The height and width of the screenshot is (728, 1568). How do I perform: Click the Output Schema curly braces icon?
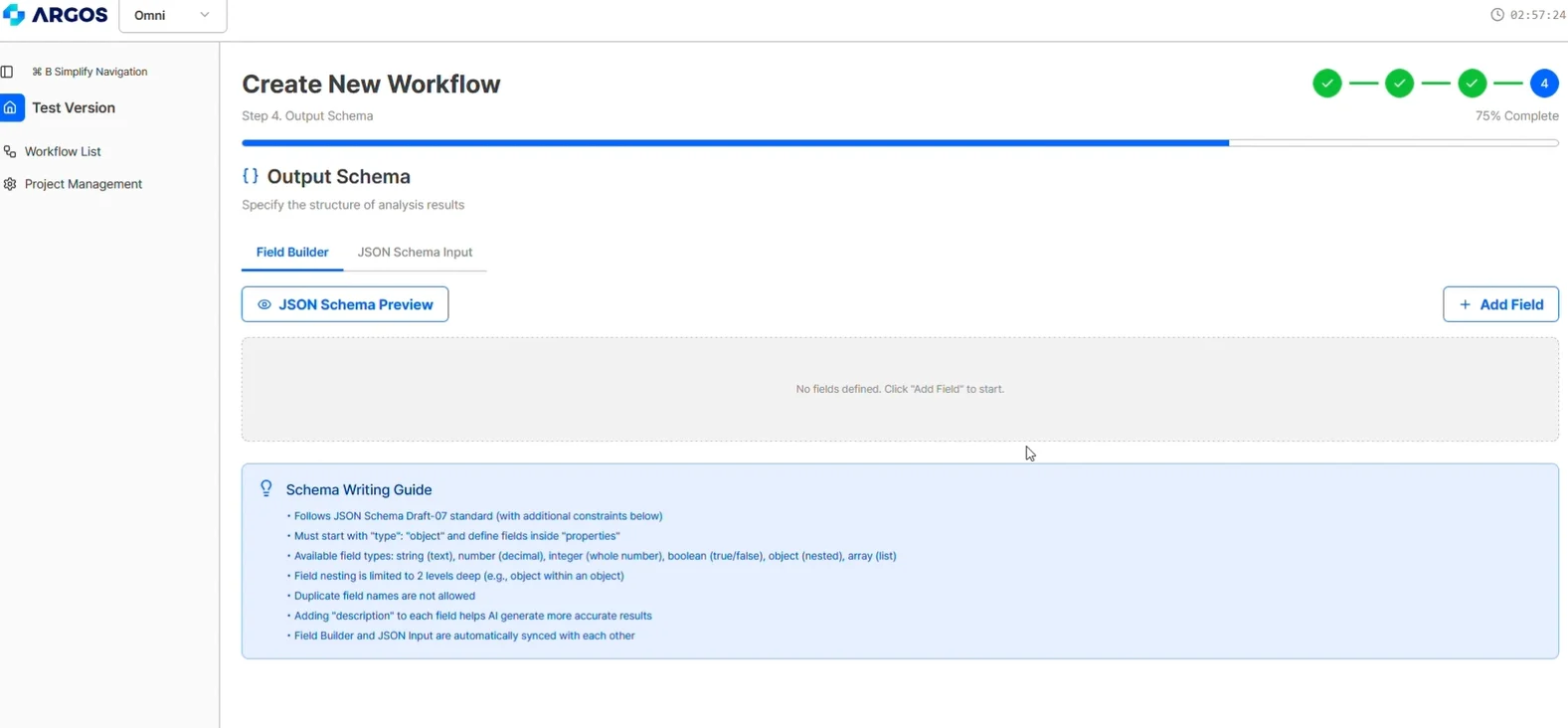pos(251,176)
